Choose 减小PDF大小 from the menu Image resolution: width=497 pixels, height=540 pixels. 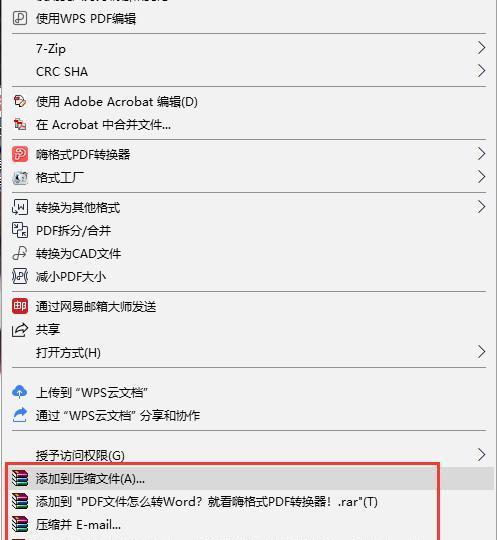[249, 277]
